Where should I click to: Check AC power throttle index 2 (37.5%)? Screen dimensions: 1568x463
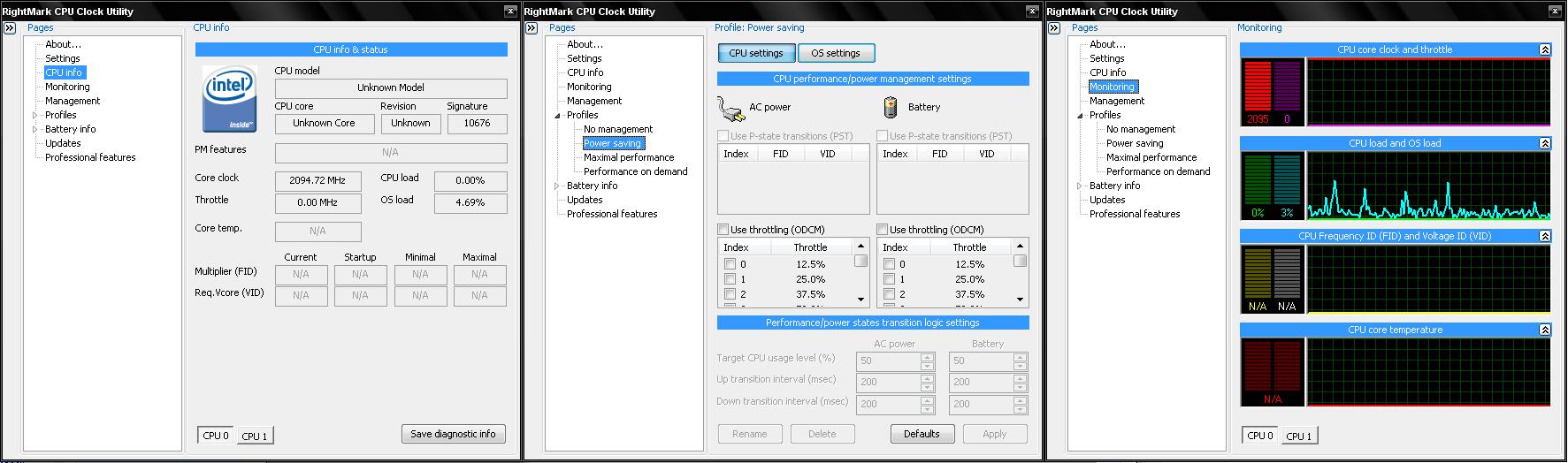[x=730, y=294]
